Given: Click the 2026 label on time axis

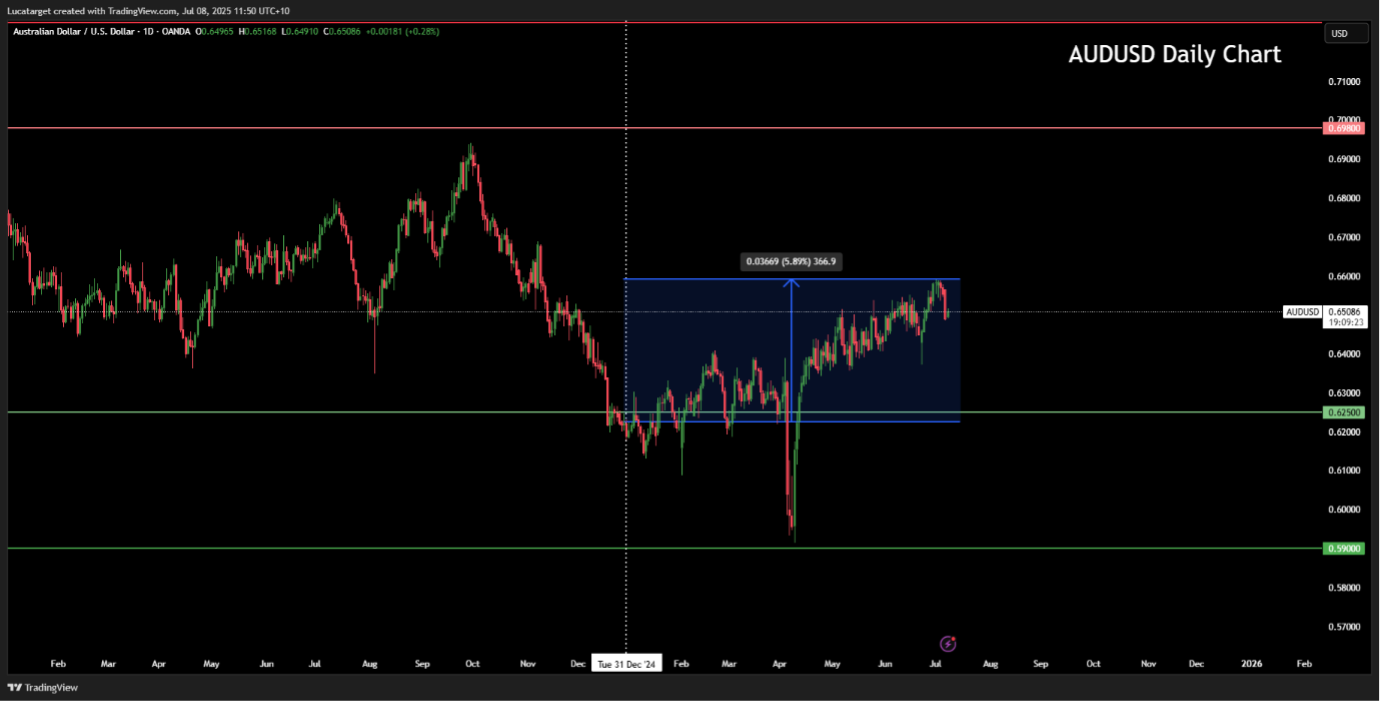Looking at the screenshot, I should pos(1251,663).
